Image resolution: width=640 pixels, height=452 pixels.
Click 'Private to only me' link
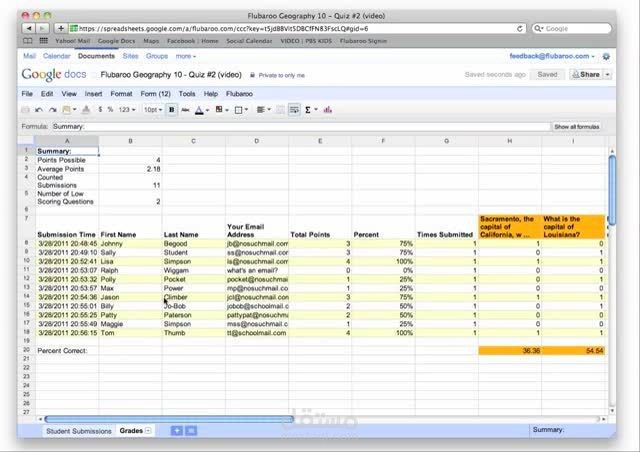coord(282,76)
